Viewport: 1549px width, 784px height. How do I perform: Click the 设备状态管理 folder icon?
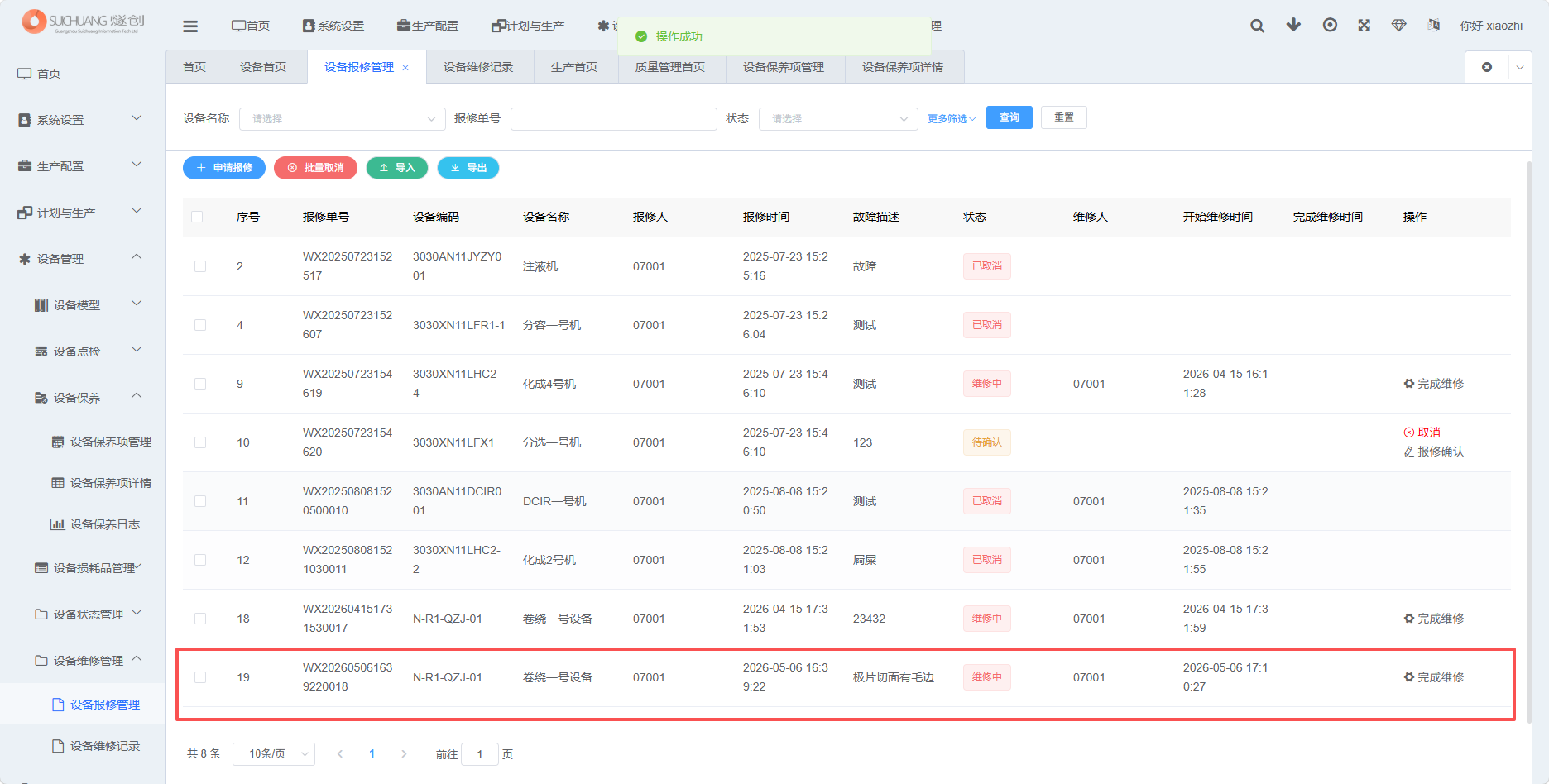[41, 614]
